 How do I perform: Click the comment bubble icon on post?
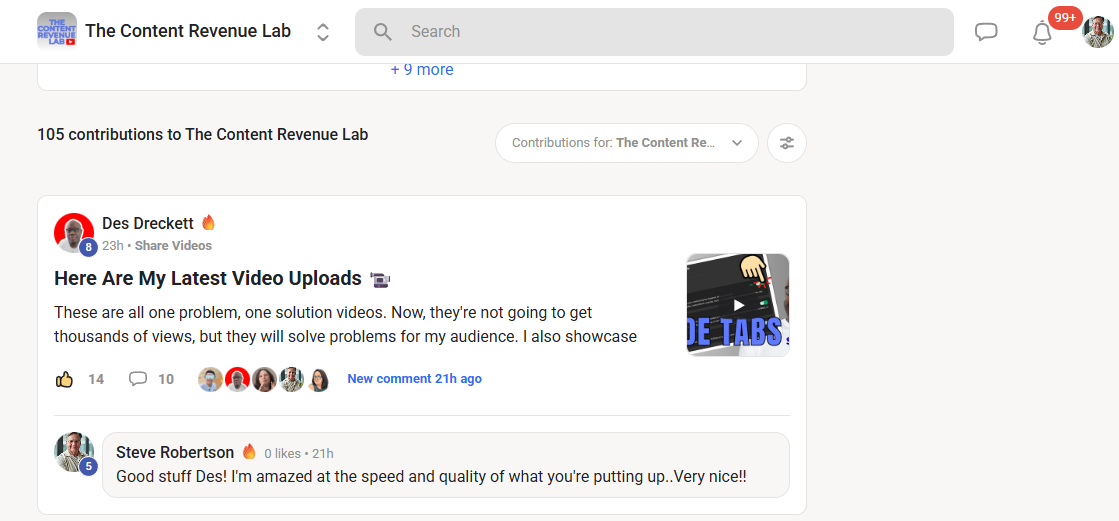click(138, 379)
